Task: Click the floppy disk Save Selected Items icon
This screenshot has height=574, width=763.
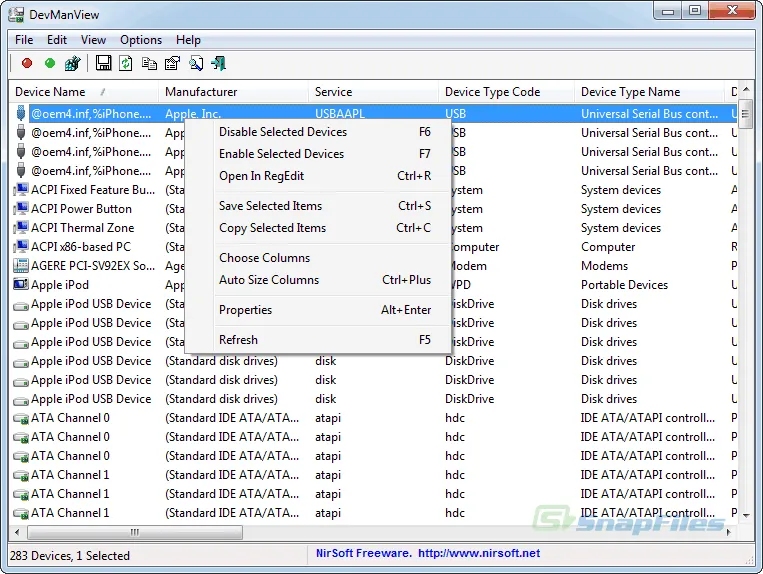Action: click(x=103, y=63)
